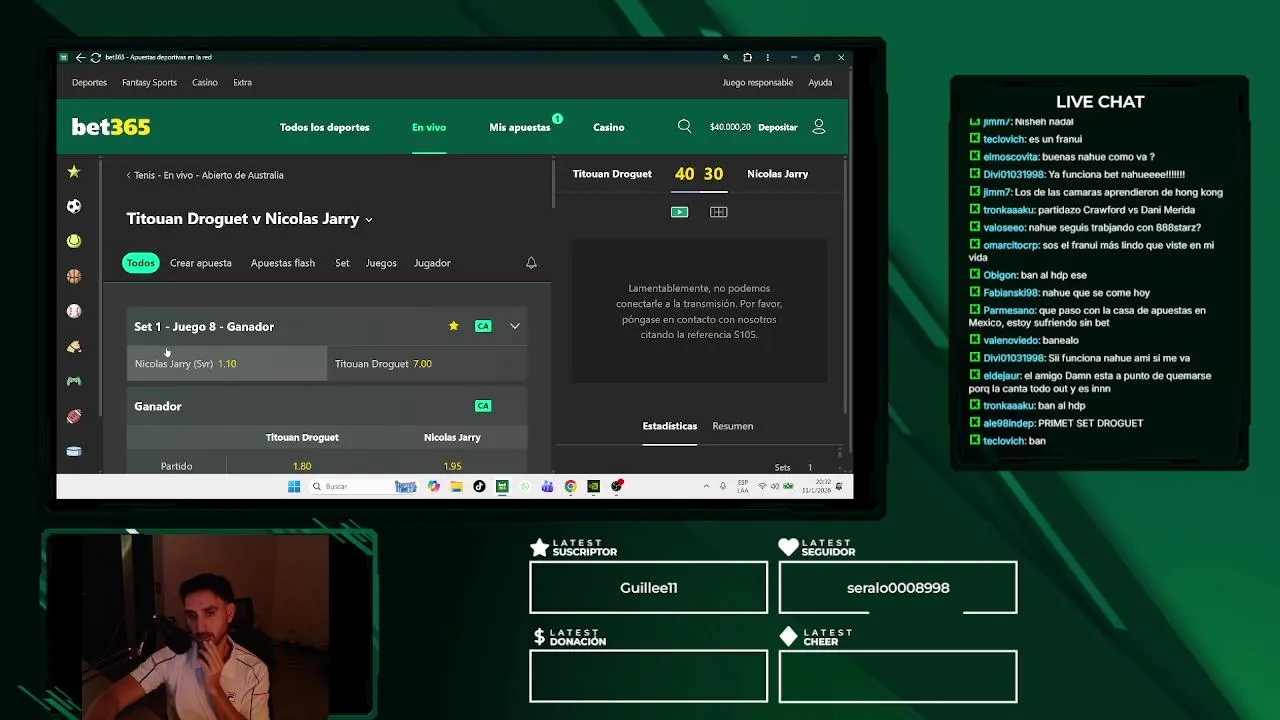This screenshot has height=720, width=1280.
Task: Open the Copilot taskbar icon
Action: 433,487
